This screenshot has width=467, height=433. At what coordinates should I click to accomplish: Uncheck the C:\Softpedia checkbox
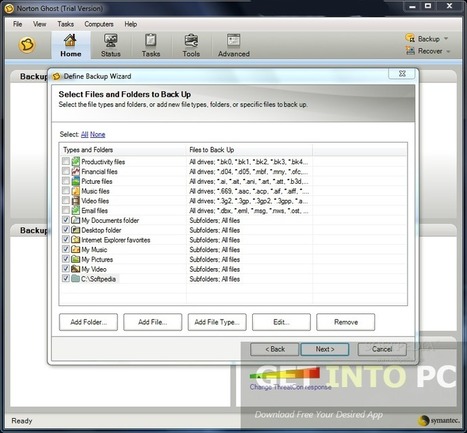point(66,278)
